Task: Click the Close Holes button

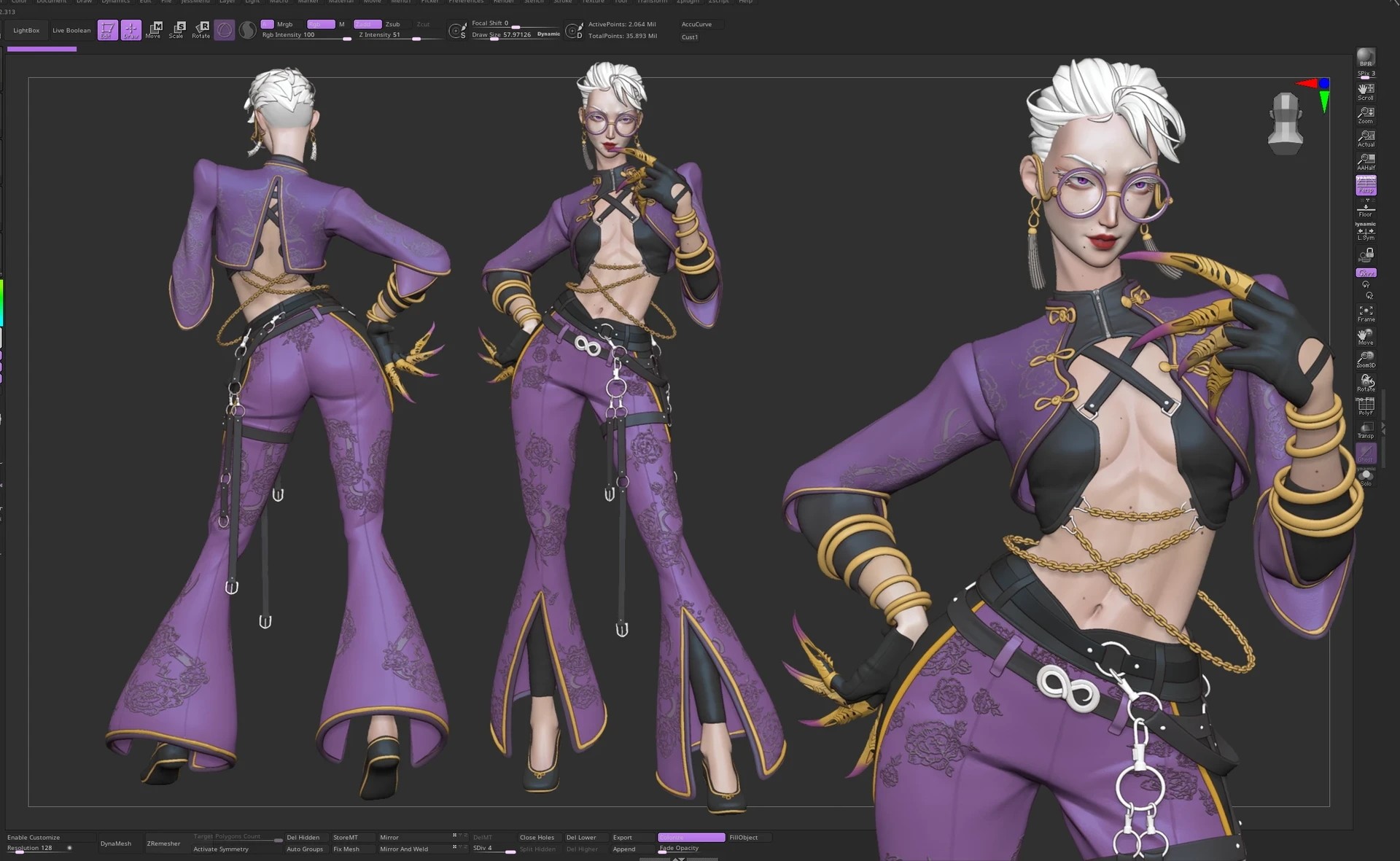Action: (537, 837)
